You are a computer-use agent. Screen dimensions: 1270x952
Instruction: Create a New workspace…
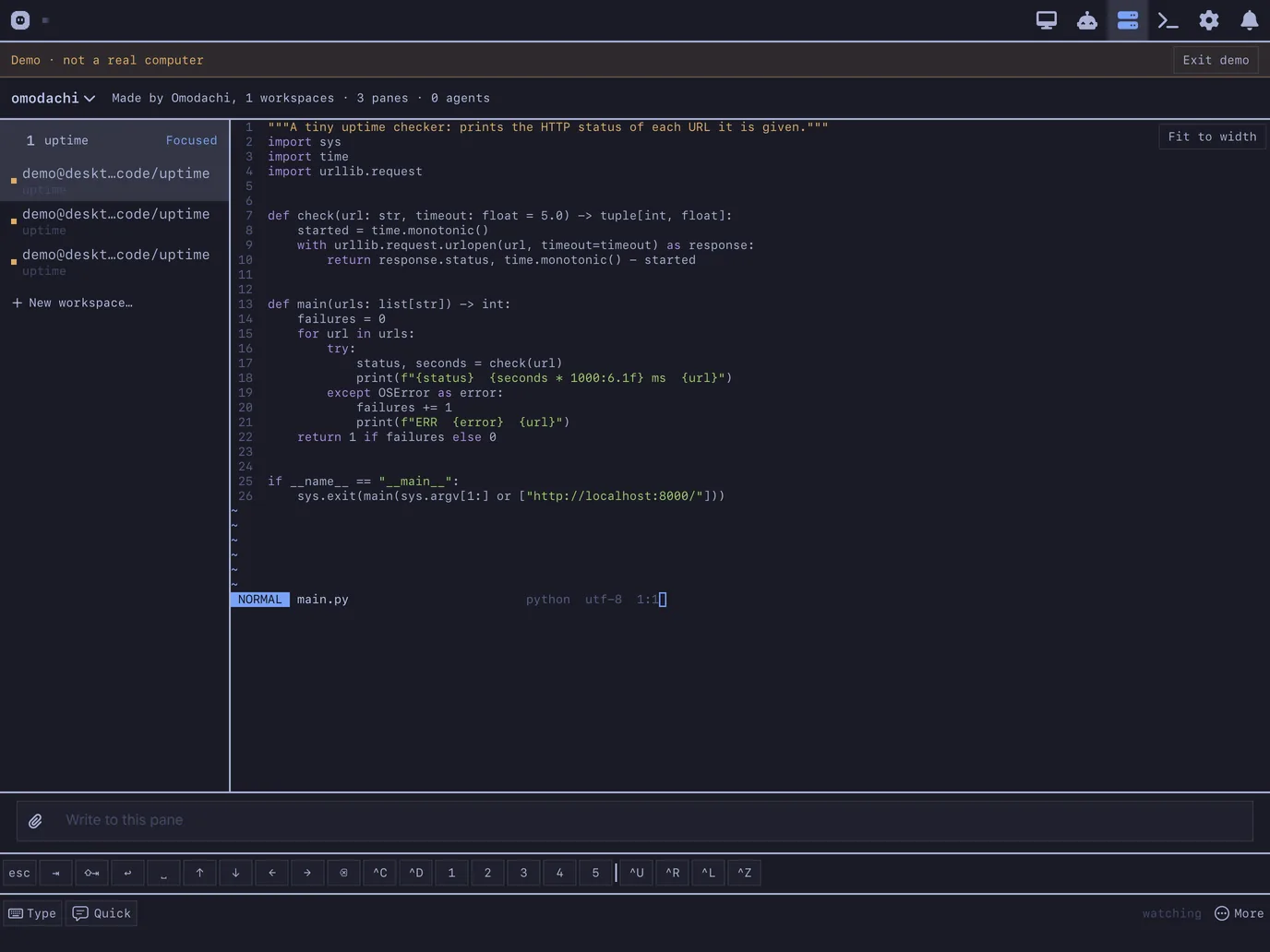coord(72,303)
